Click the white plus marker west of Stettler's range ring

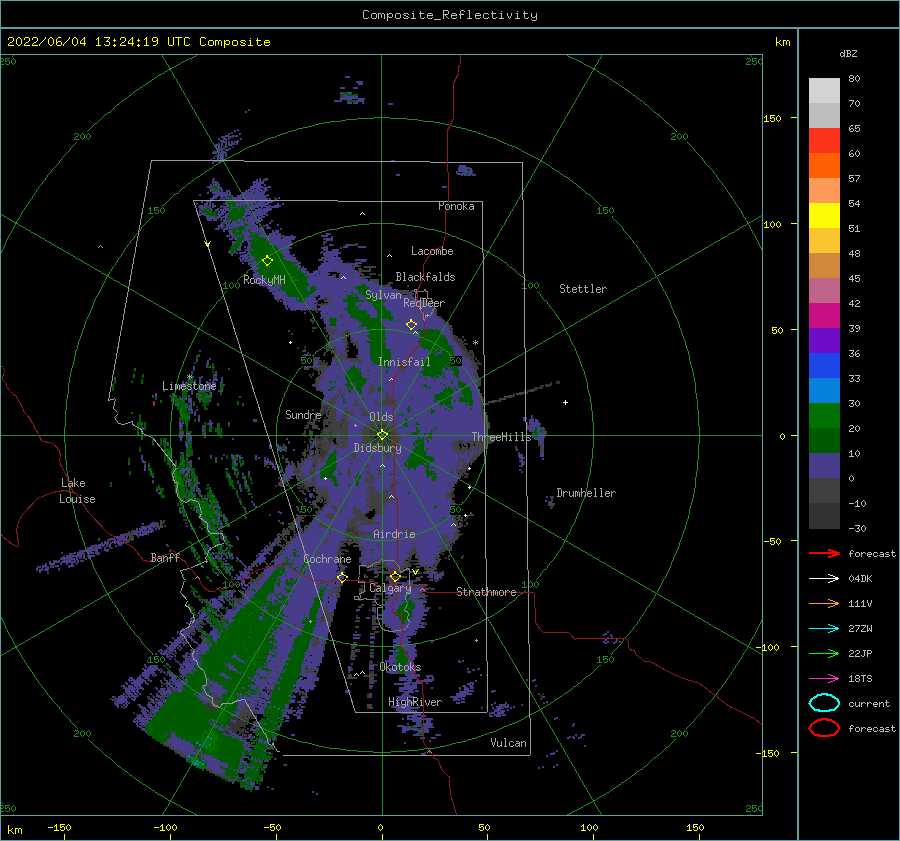pos(565,402)
